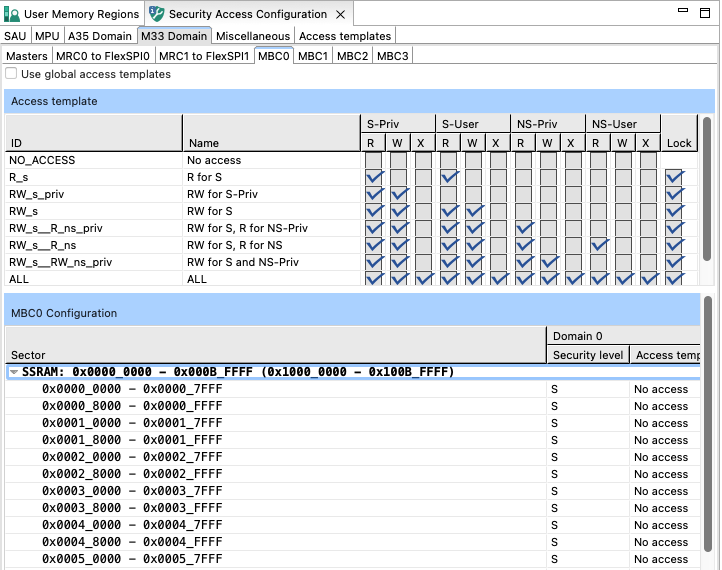Select sector 0x0003_0000 - 0x0003_7FFF row
Viewport: 722px width, 570px height.
(132, 491)
